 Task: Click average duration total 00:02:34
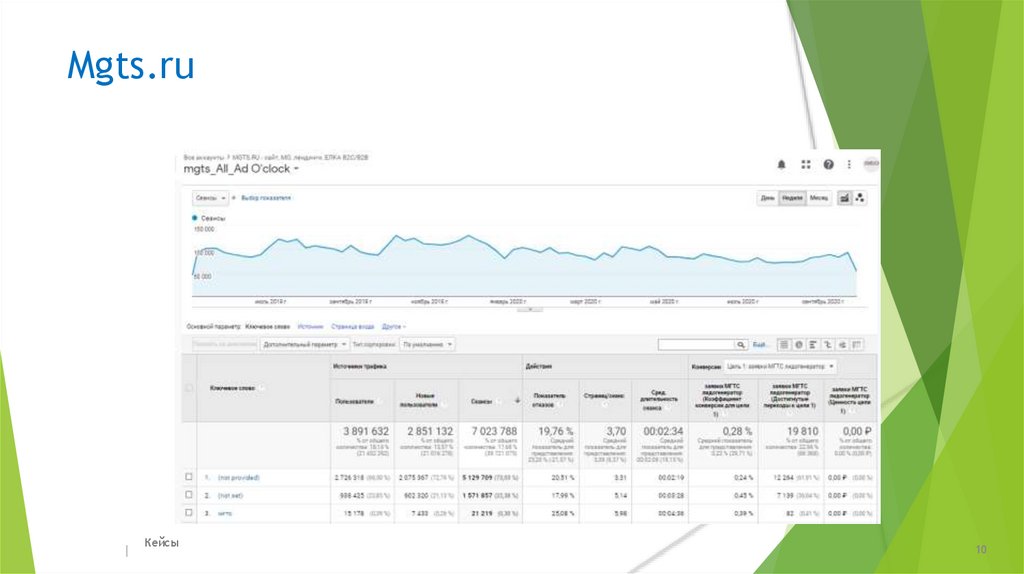(663, 432)
